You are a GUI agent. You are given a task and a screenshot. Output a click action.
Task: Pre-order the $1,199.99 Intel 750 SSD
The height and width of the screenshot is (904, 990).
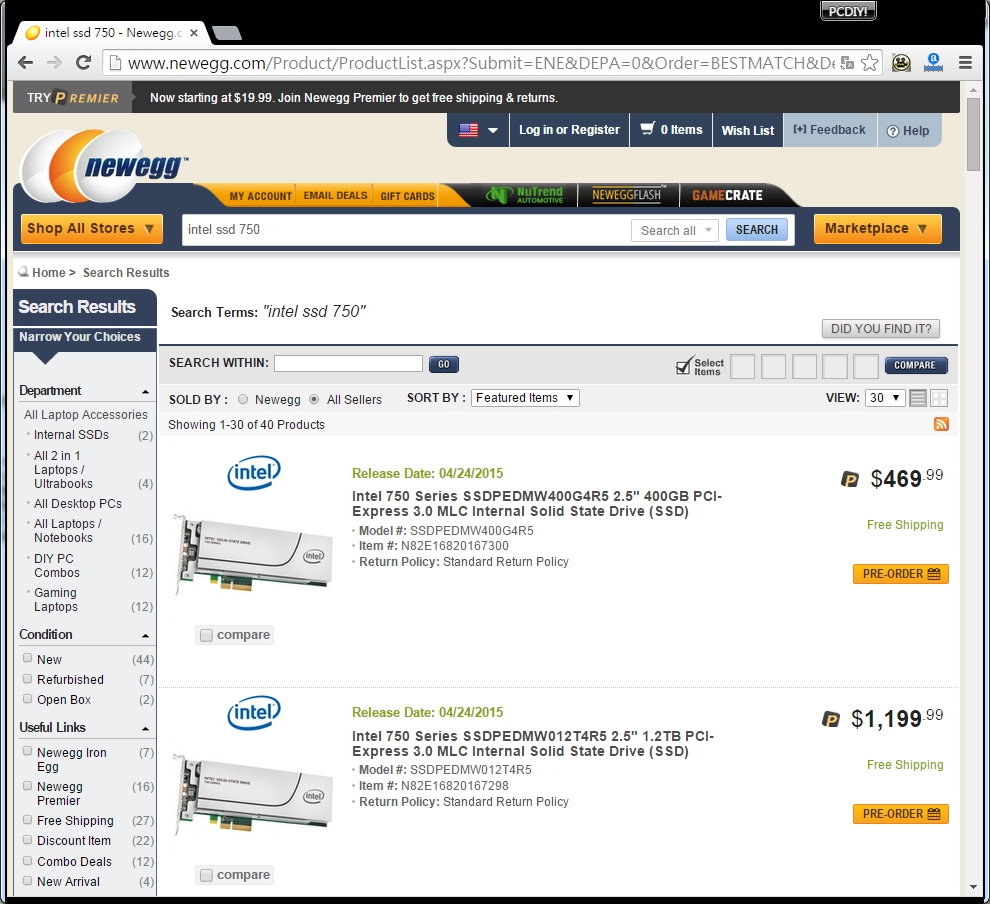click(x=900, y=814)
